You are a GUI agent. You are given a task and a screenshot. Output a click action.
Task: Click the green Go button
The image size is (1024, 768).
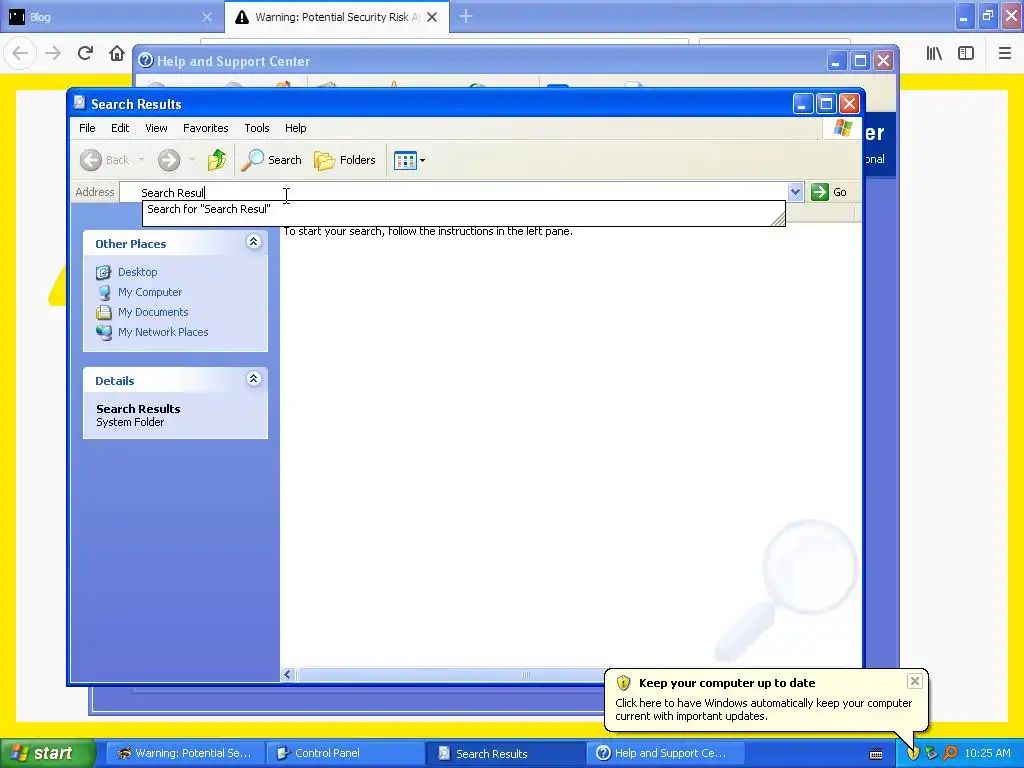click(829, 192)
